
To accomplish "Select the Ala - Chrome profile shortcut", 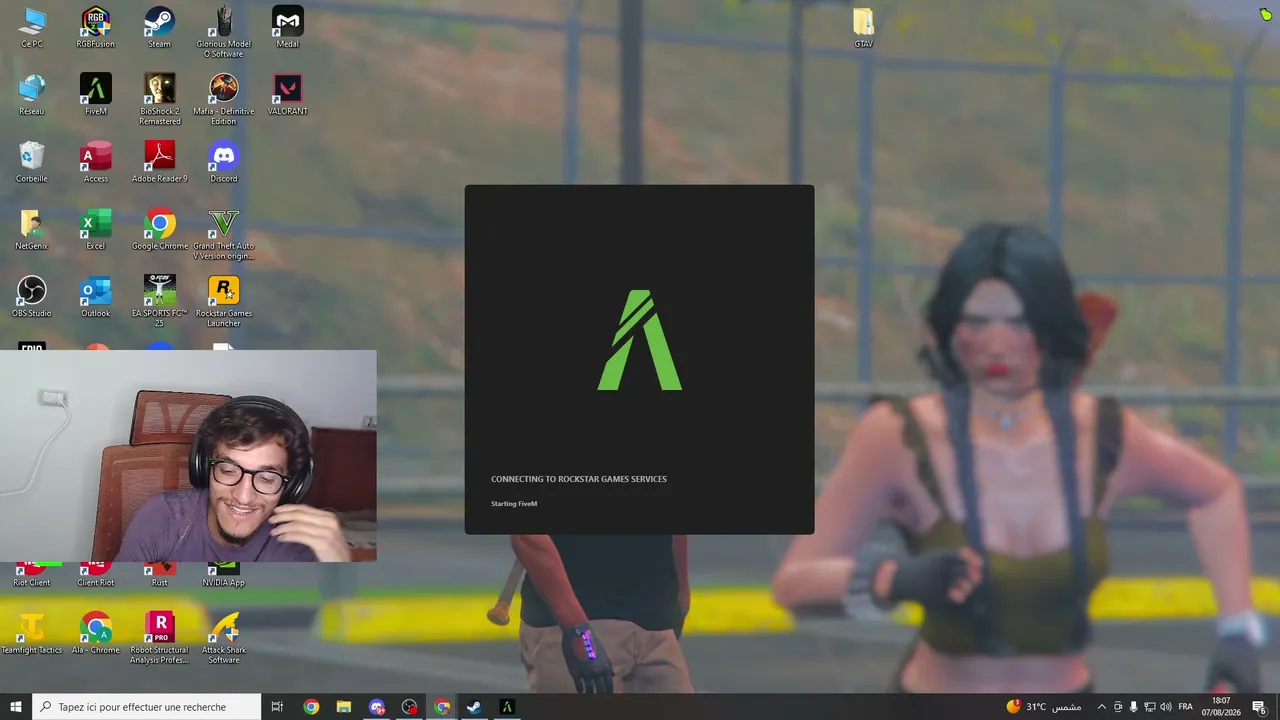I will click(x=96, y=634).
